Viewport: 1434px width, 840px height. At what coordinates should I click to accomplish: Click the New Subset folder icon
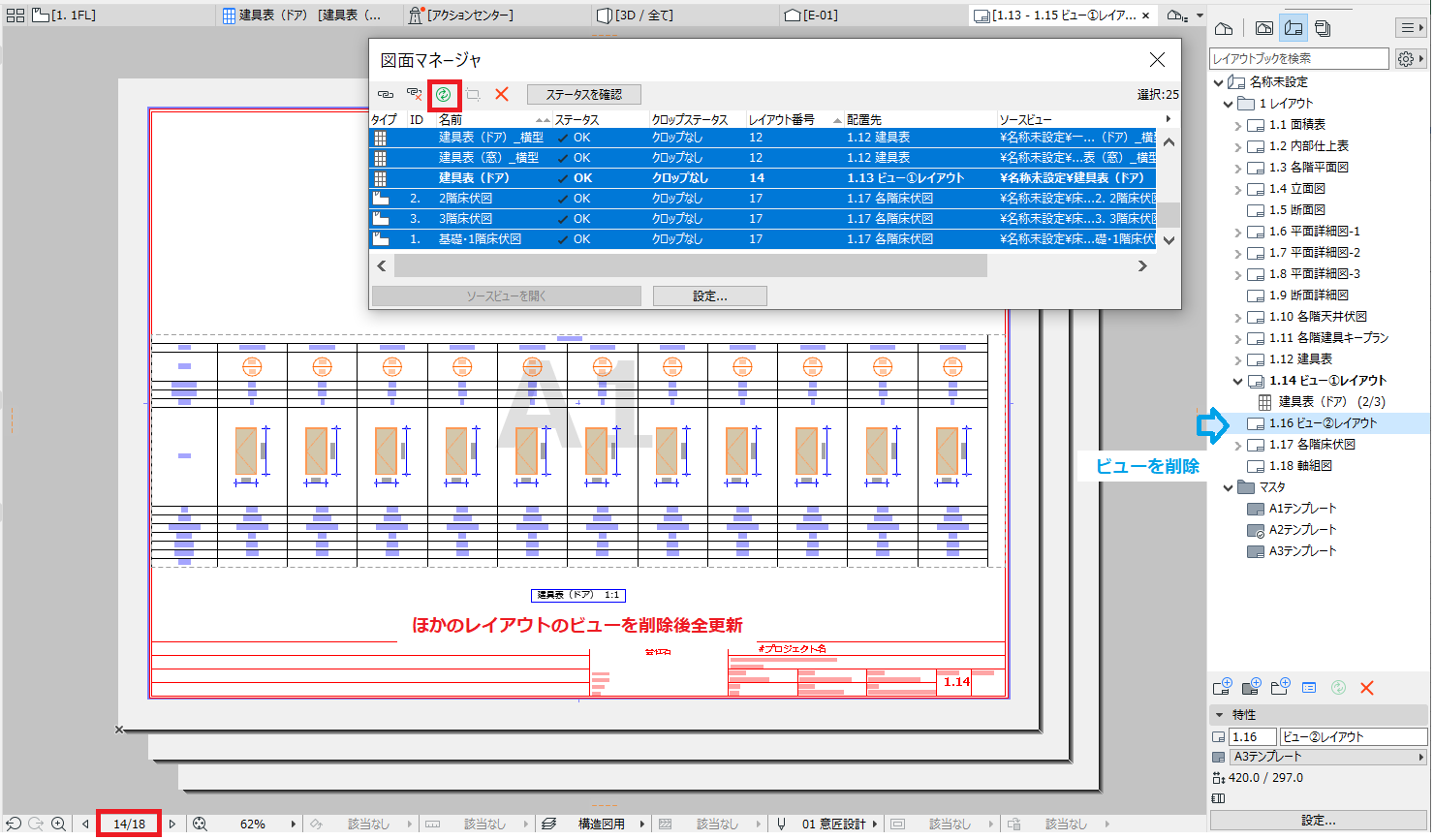click(1280, 688)
